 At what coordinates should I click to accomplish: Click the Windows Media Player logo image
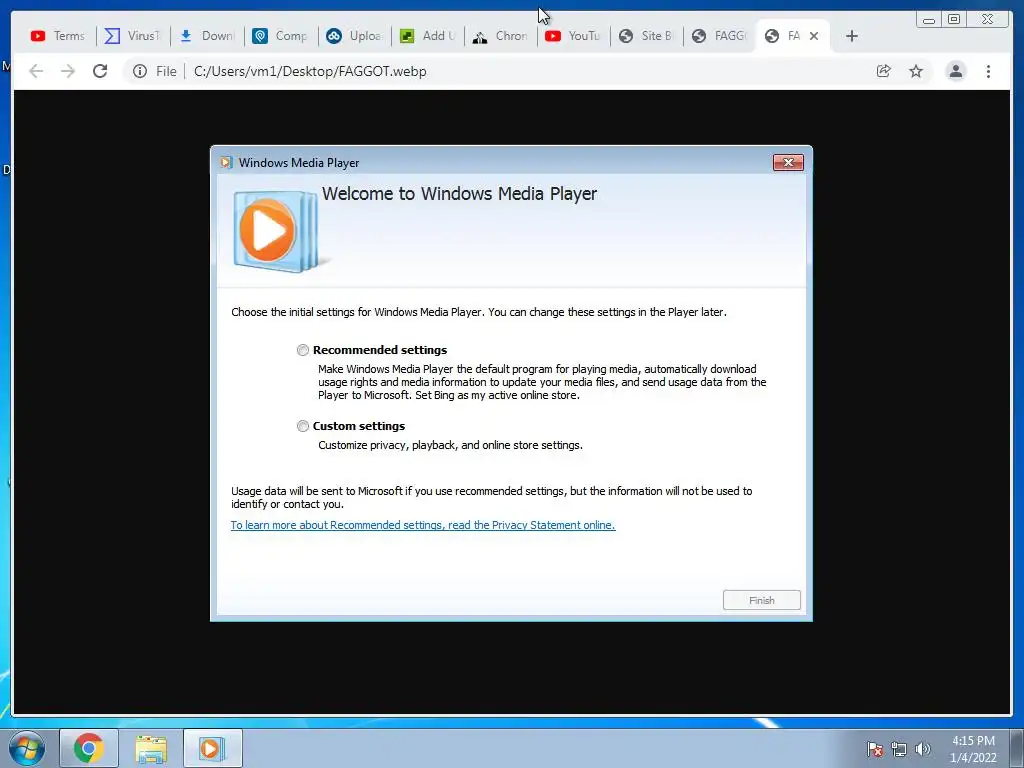(277, 231)
